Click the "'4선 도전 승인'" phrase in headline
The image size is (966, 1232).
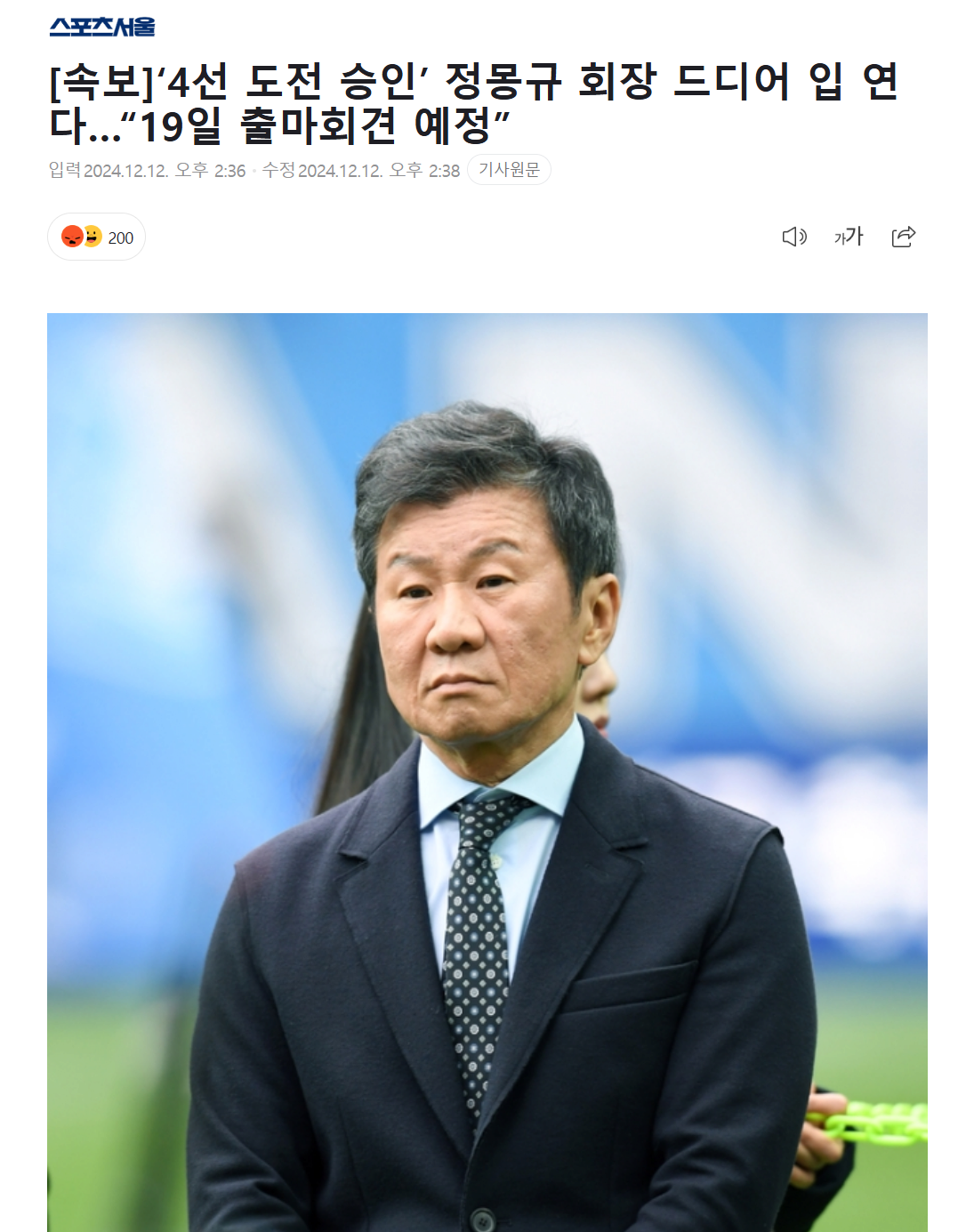pos(294,82)
